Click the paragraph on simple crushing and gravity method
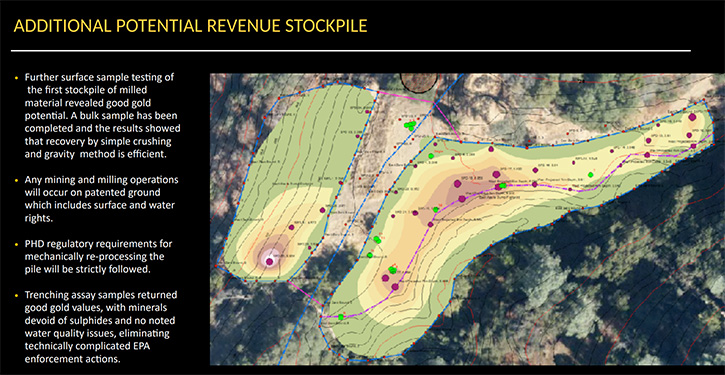This screenshot has width=725, height=375. [102, 116]
